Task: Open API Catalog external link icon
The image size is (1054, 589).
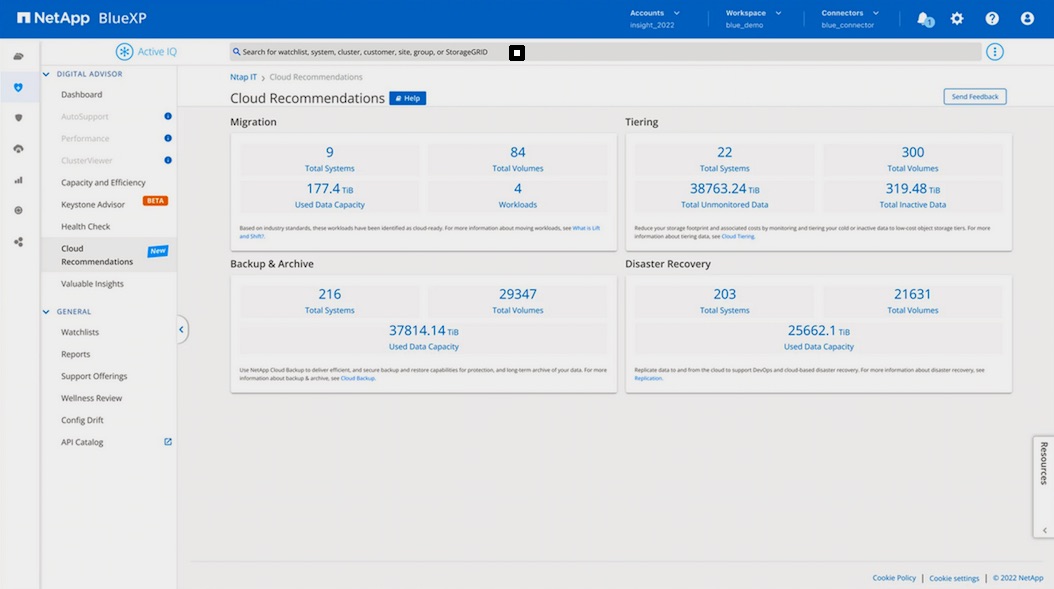Action: [x=168, y=442]
